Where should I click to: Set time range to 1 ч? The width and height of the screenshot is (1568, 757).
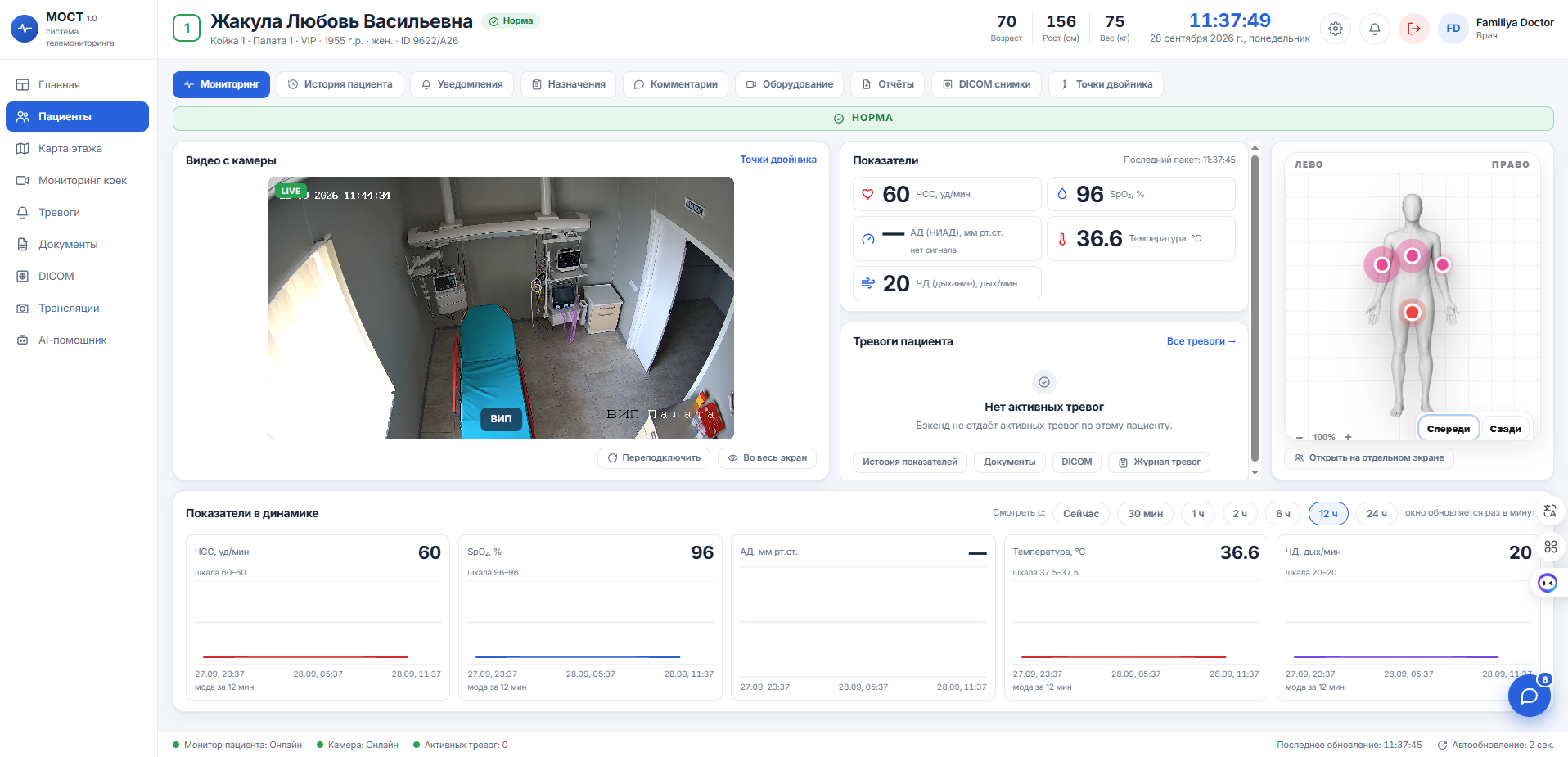click(1198, 513)
